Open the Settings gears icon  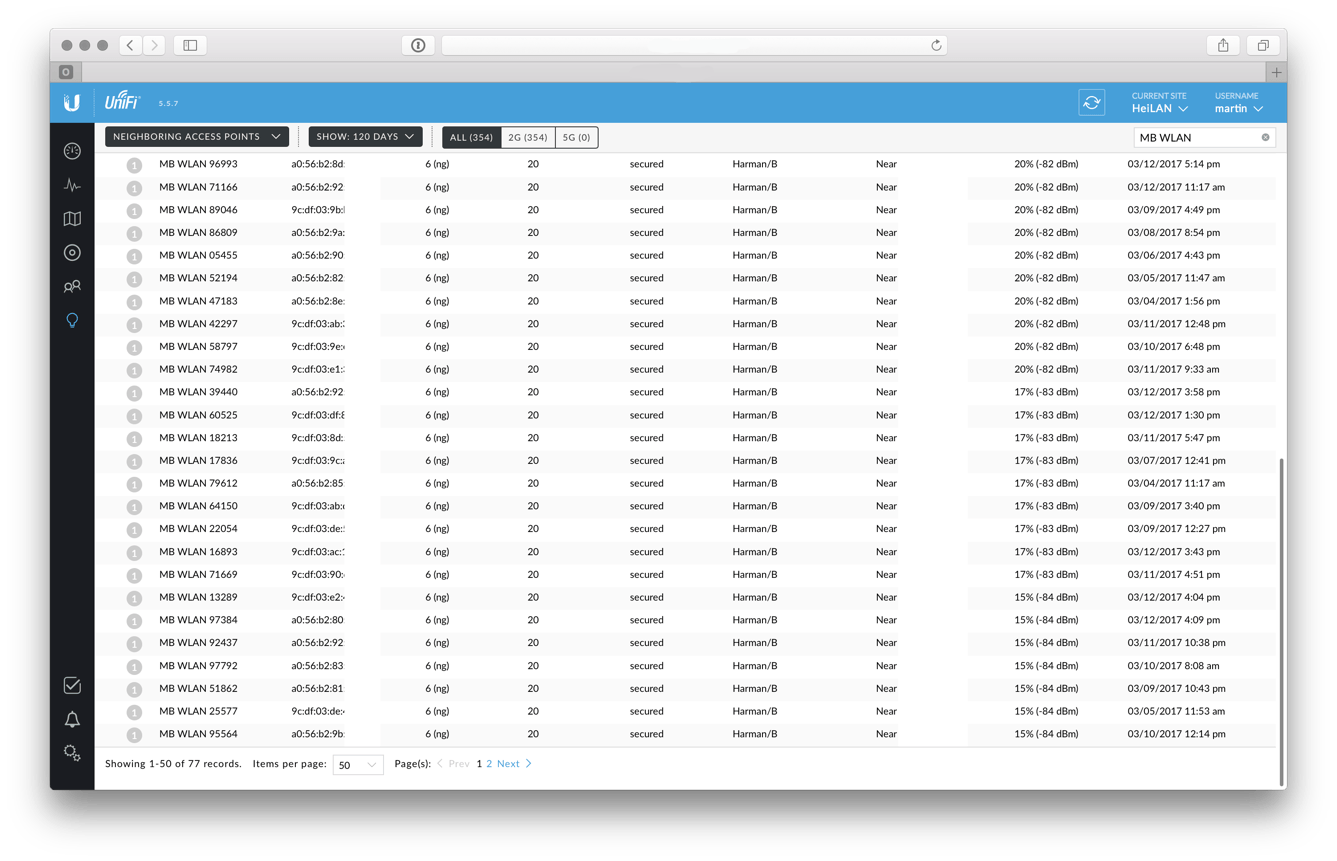(x=72, y=753)
